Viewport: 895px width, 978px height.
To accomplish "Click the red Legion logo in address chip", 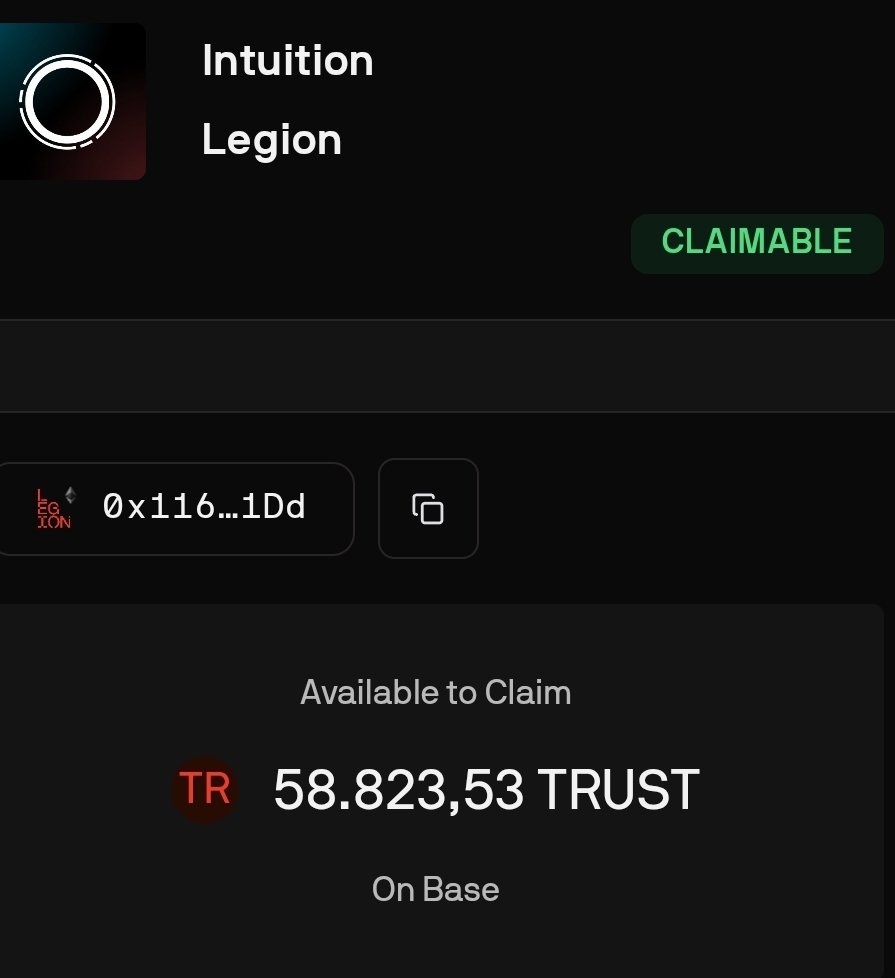I will pos(52,509).
